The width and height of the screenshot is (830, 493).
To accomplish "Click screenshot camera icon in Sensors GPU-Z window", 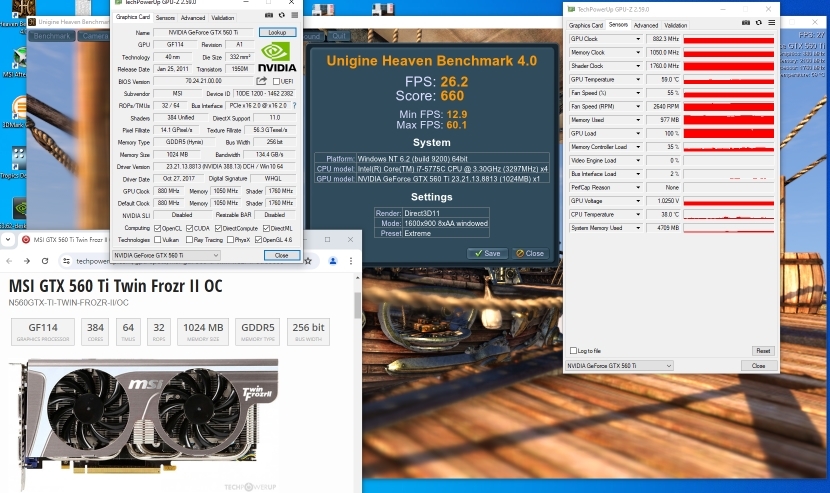I will click(746, 23).
